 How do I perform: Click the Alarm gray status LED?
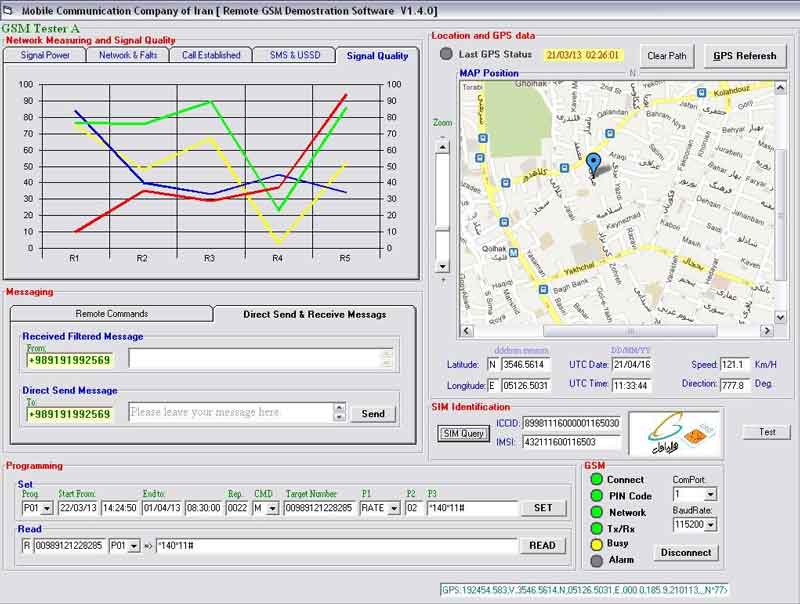(596, 561)
